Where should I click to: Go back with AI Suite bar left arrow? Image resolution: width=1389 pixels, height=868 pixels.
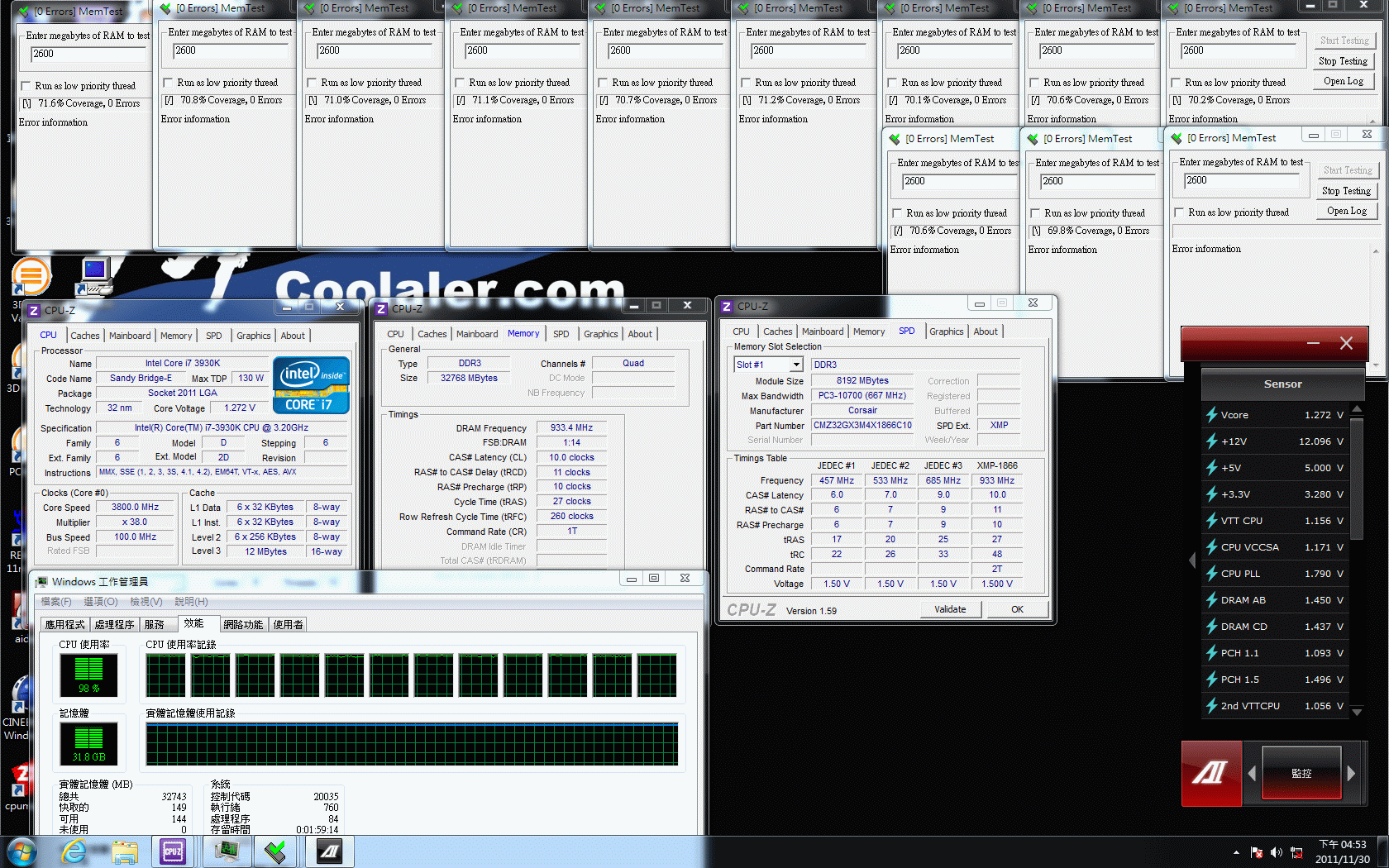pos(1252,774)
